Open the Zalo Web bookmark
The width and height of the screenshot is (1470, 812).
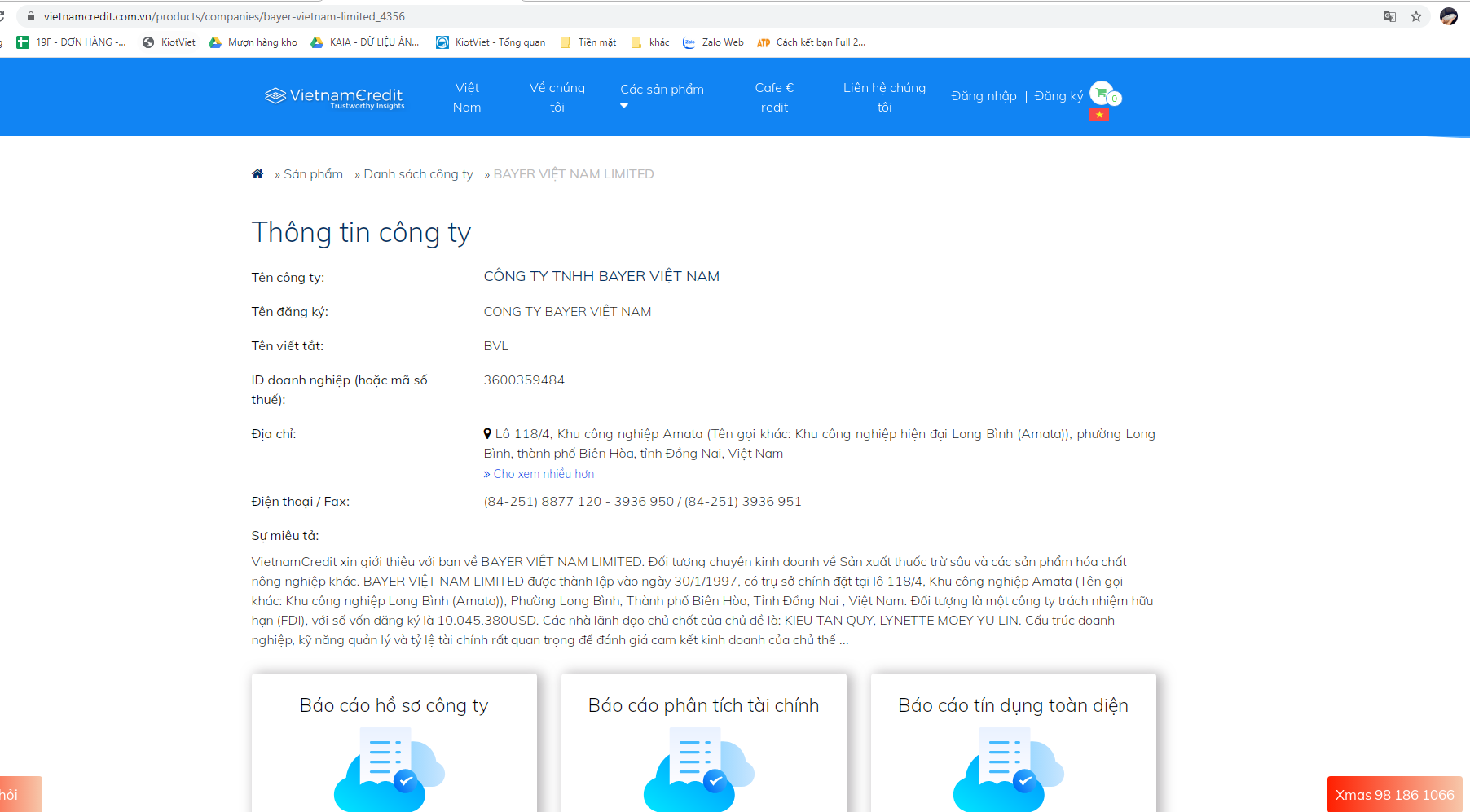[713, 42]
